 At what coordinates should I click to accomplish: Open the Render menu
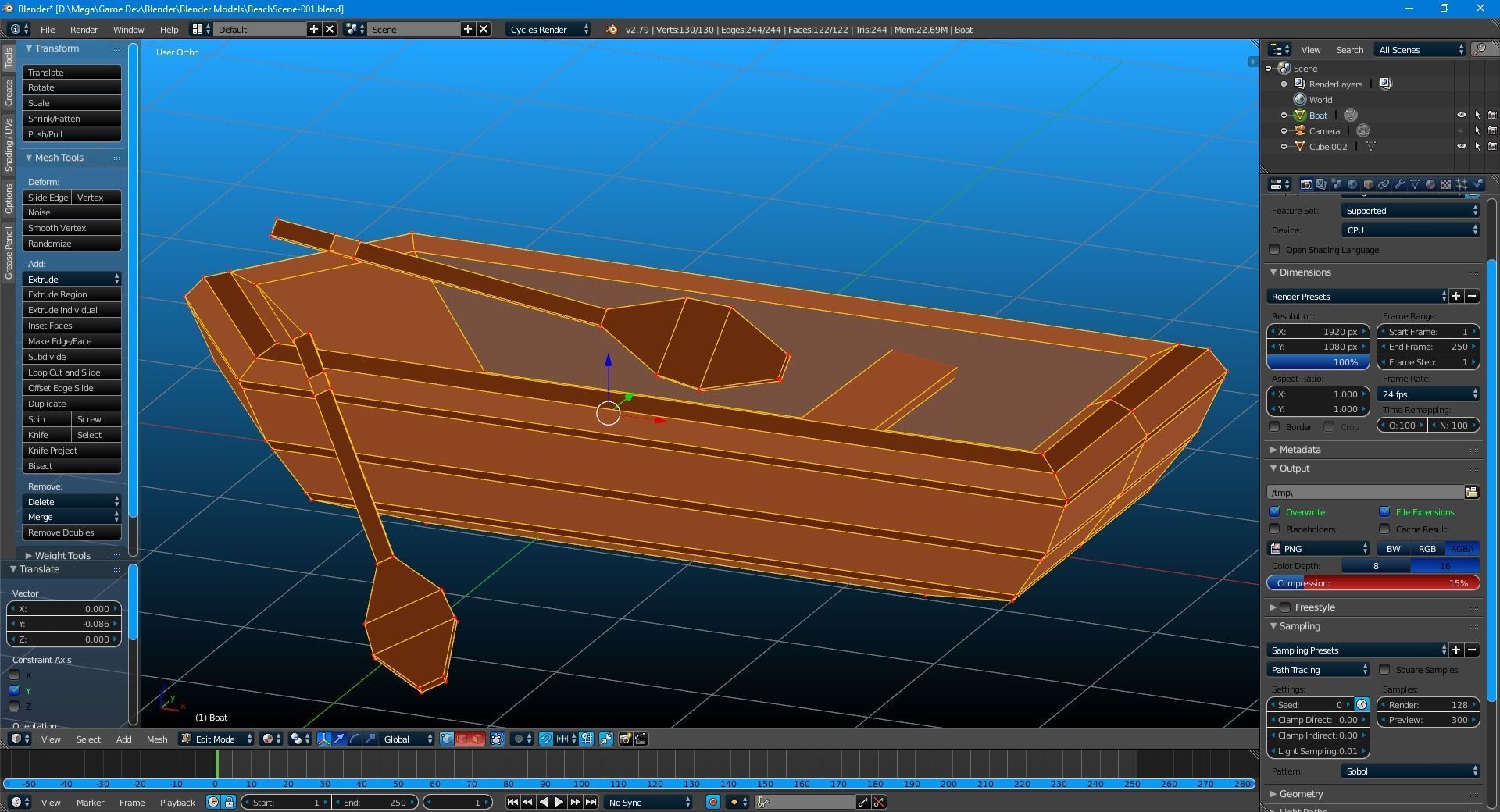pyautogui.click(x=84, y=29)
